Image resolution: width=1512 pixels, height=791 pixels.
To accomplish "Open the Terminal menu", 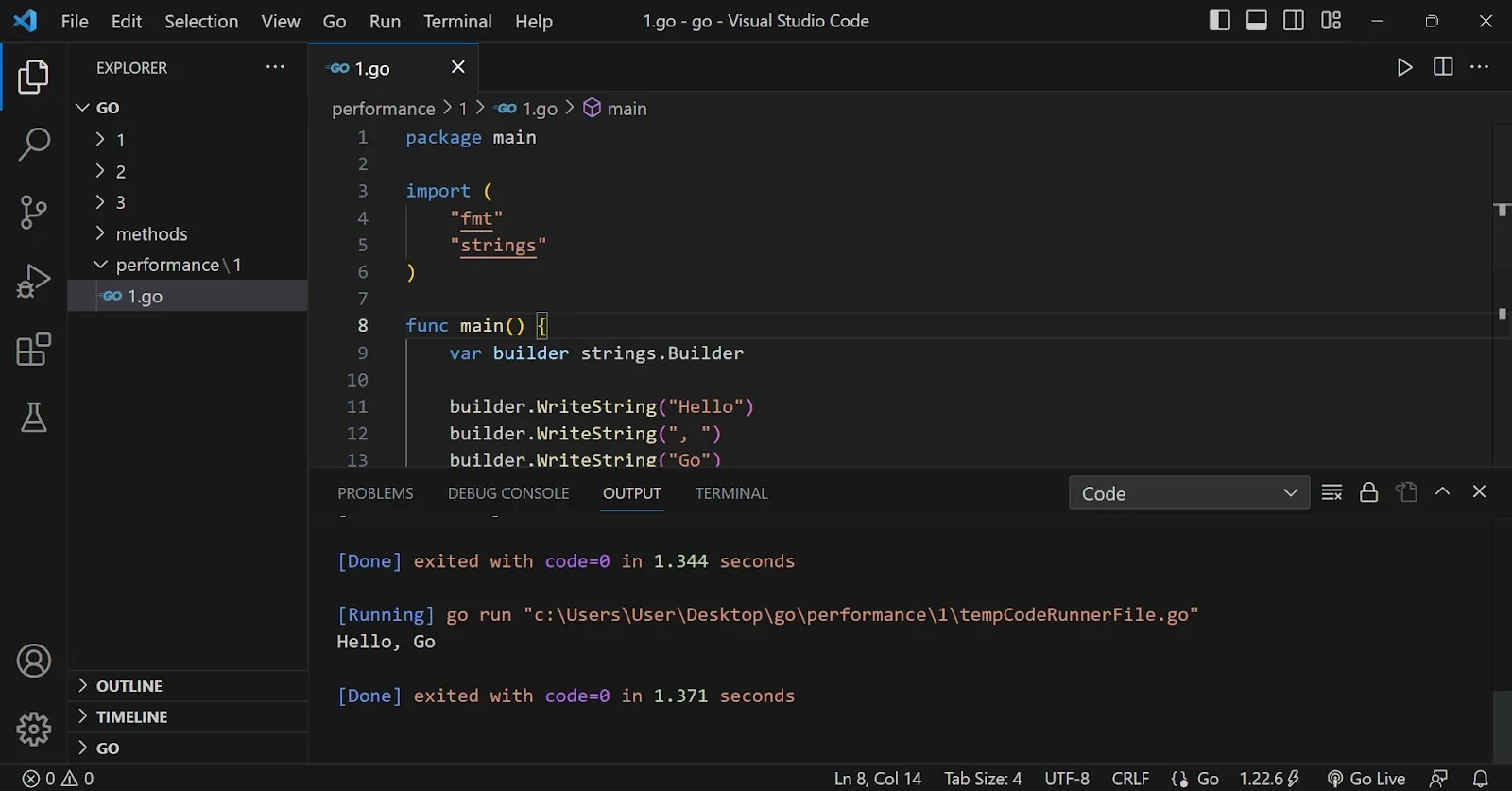I will click(457, 21).
